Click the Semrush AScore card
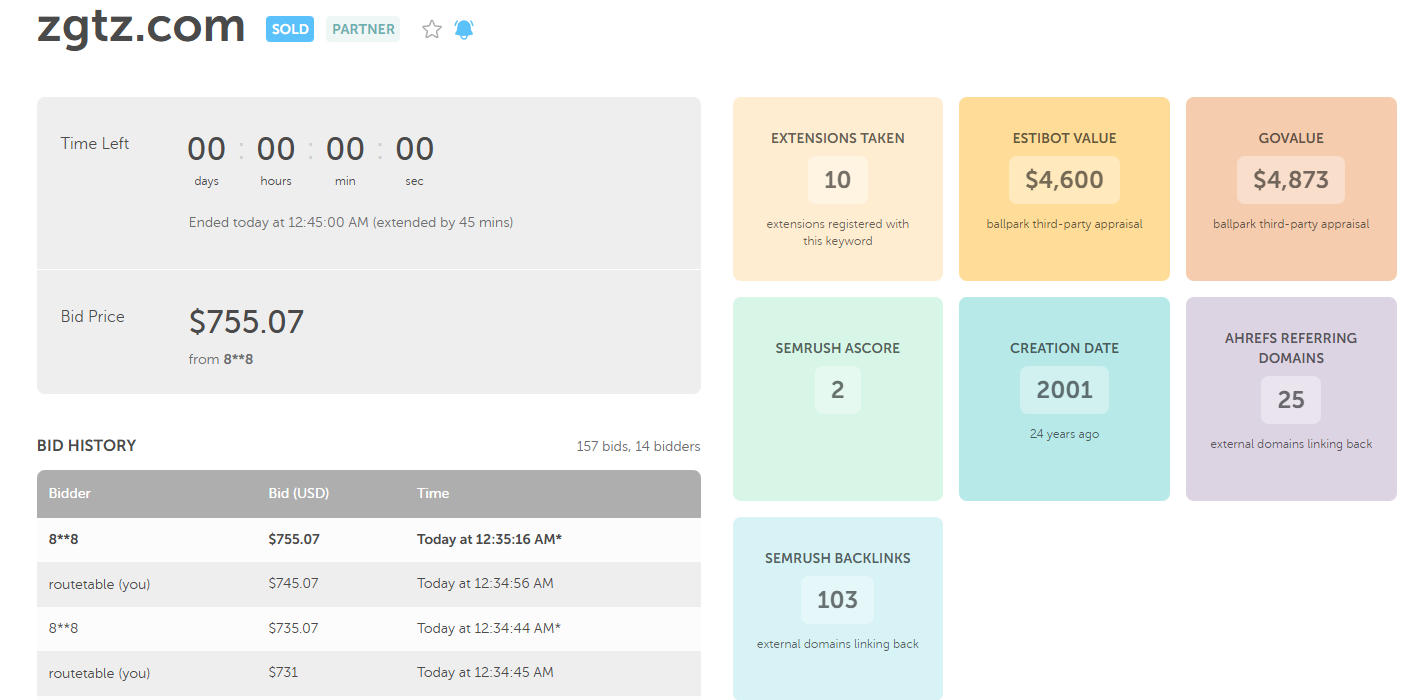Viewport: 1408px width, 700px height. tap(837, 398)
